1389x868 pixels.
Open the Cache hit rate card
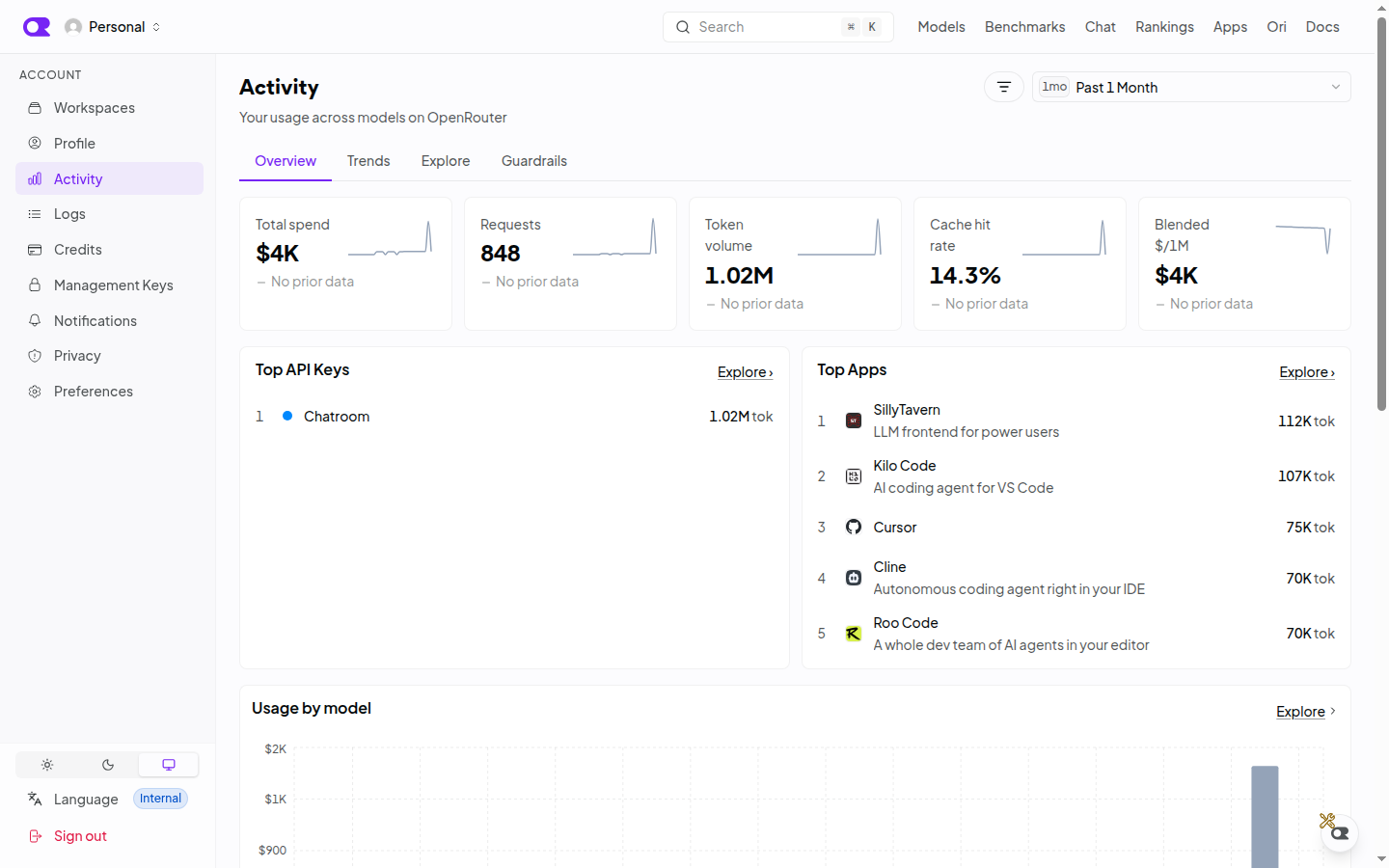click(x=1020, y=264)
